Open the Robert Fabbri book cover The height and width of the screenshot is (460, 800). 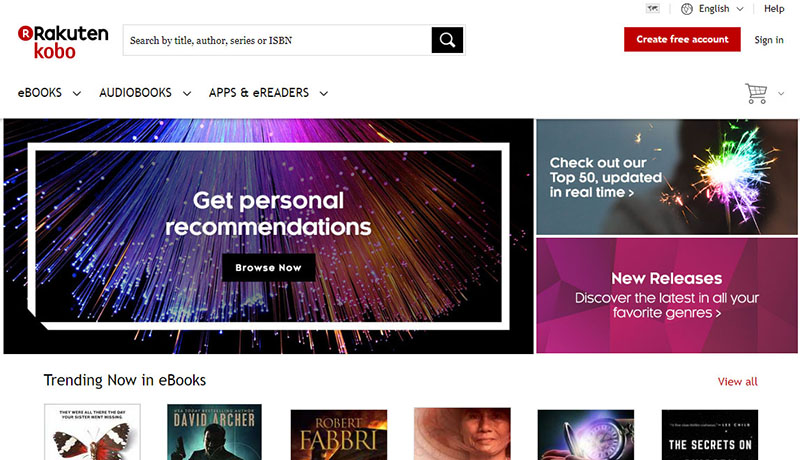click(x=338, y=434)
